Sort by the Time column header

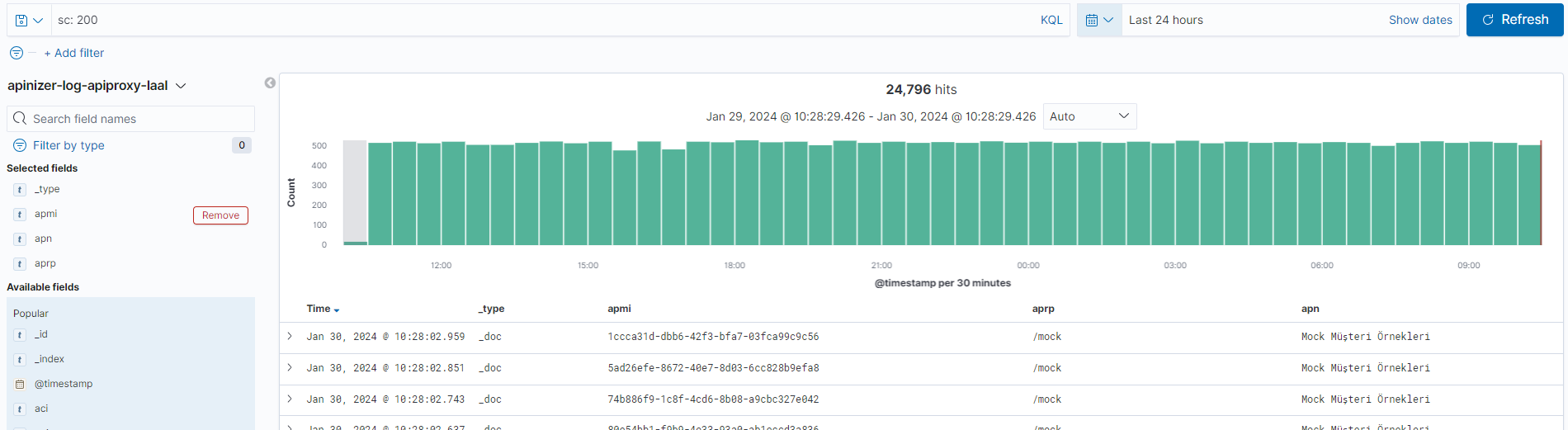[319, 309]
